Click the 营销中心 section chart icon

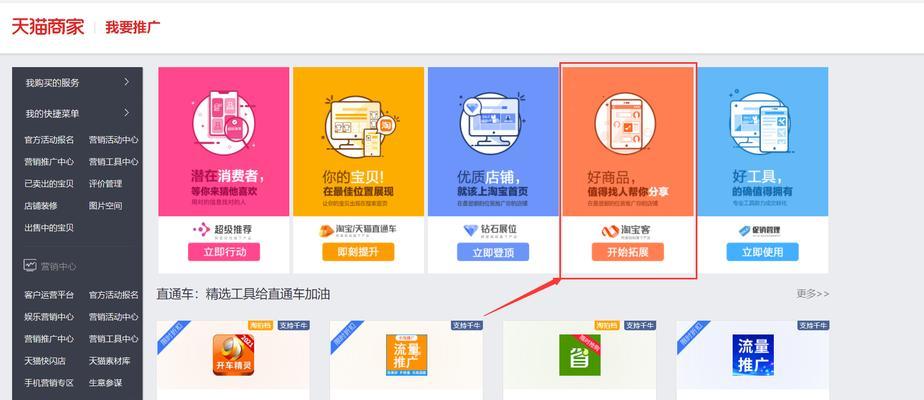click(30, 266)
